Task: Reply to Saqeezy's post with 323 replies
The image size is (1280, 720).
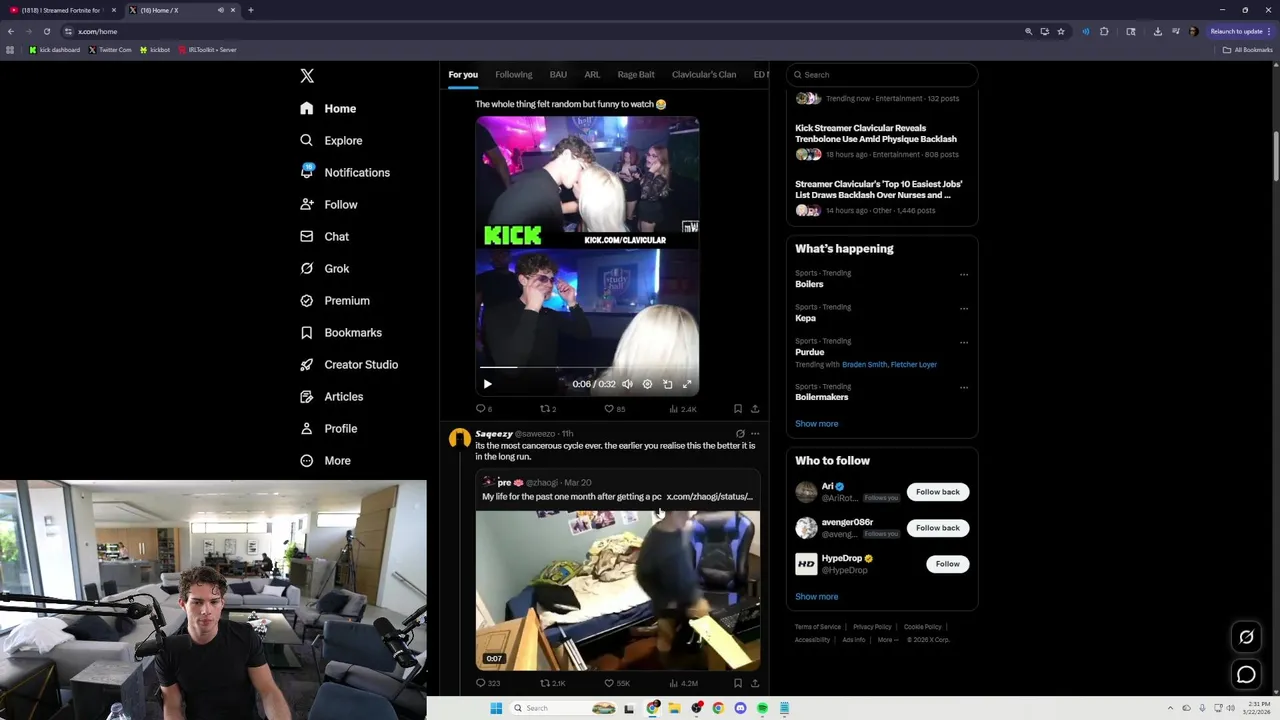Action: [x=487, y=683]
